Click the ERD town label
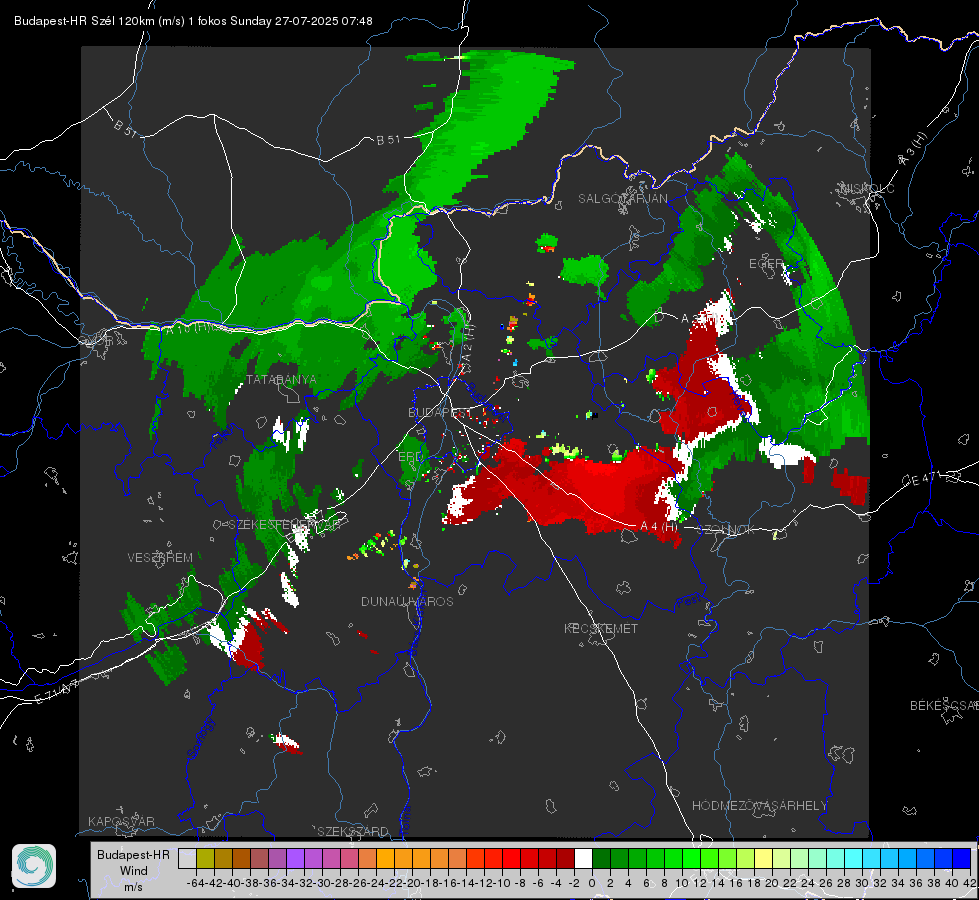 [x=410, y=457]
